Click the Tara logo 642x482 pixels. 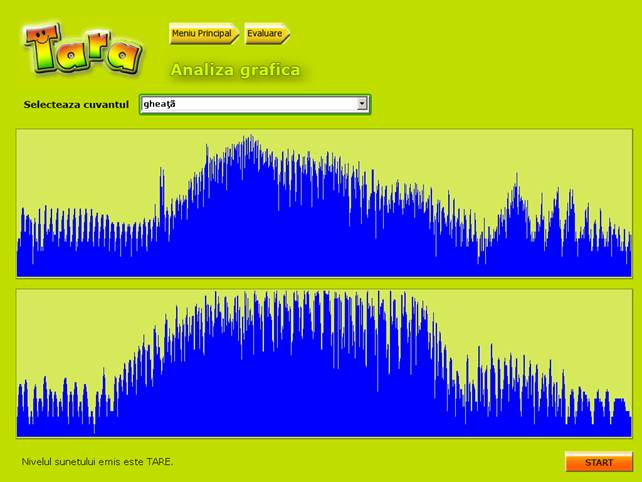tap(83, 50)
